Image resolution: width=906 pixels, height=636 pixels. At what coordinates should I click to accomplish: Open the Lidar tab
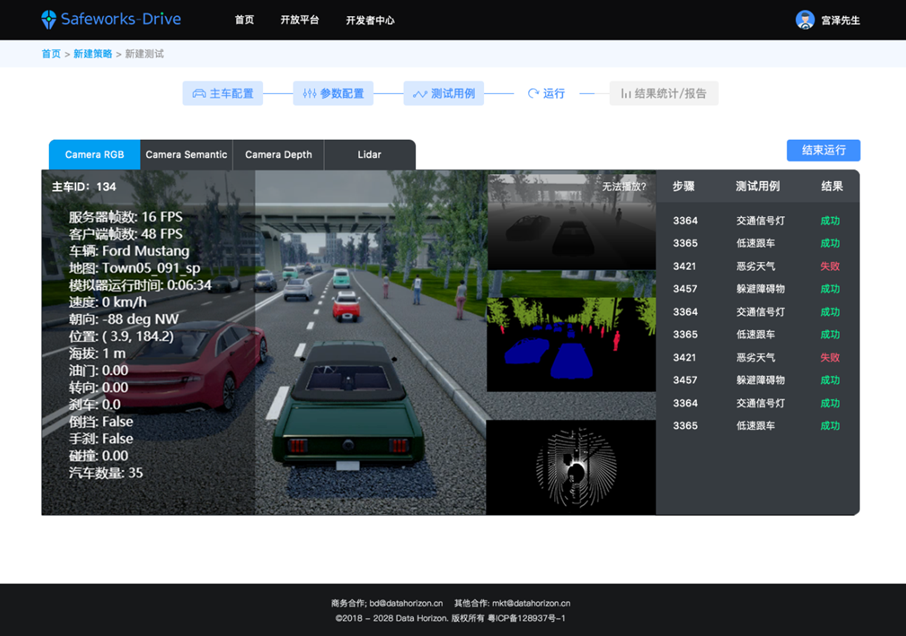369,155
